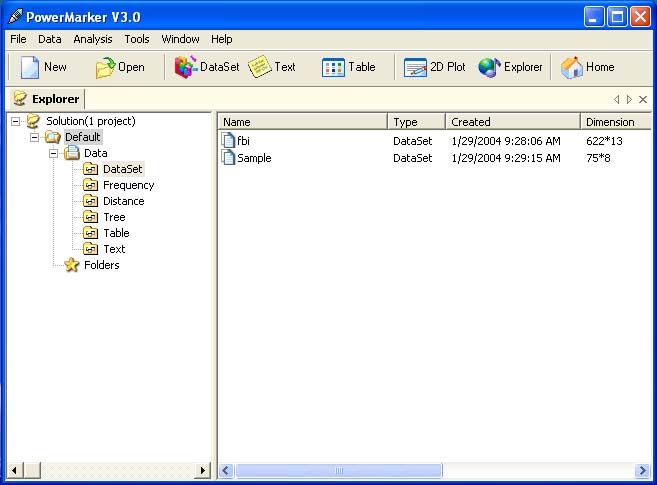Click the Tree folder icon in tree
The width and height of the screenshot is (657, 485).
91,217
